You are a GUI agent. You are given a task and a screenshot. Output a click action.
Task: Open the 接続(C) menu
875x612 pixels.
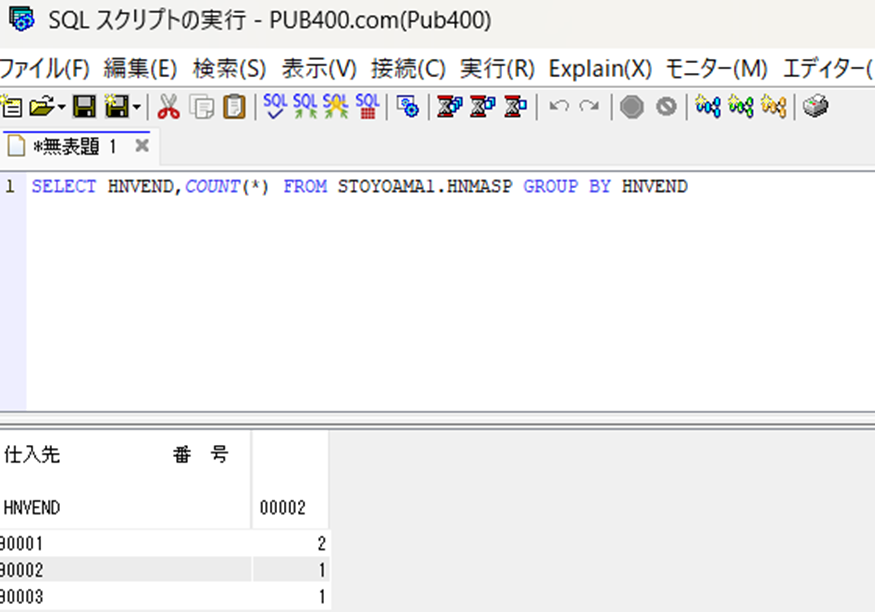tap(408, 69)
